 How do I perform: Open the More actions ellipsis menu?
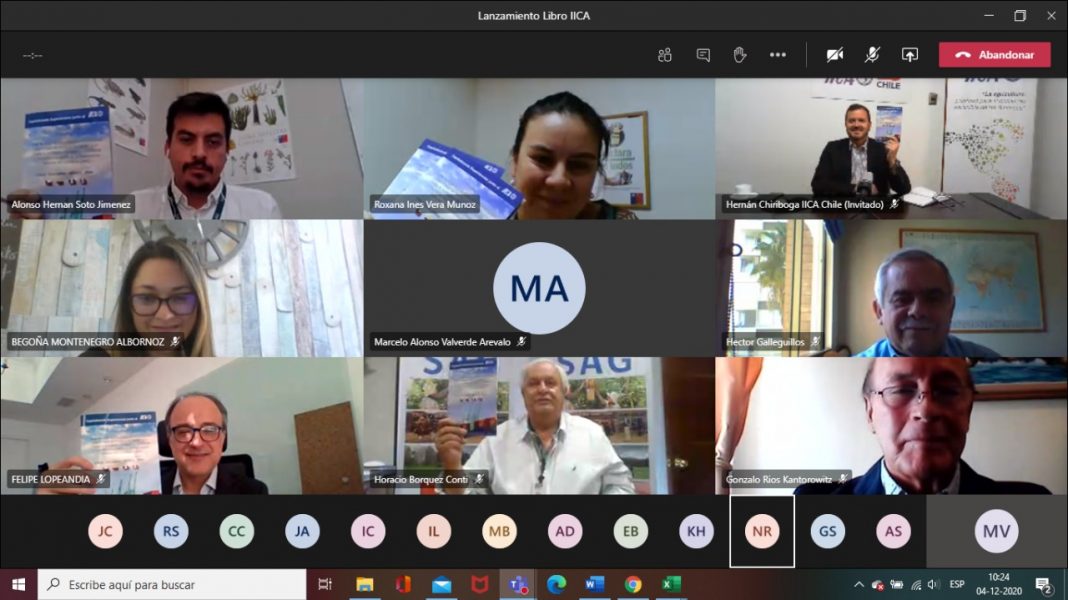coord(778,55)
